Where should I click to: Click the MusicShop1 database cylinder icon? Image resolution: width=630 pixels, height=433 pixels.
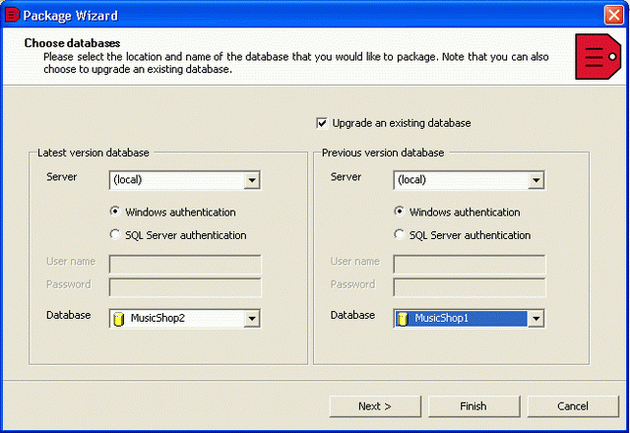click(x=403, y=319)
